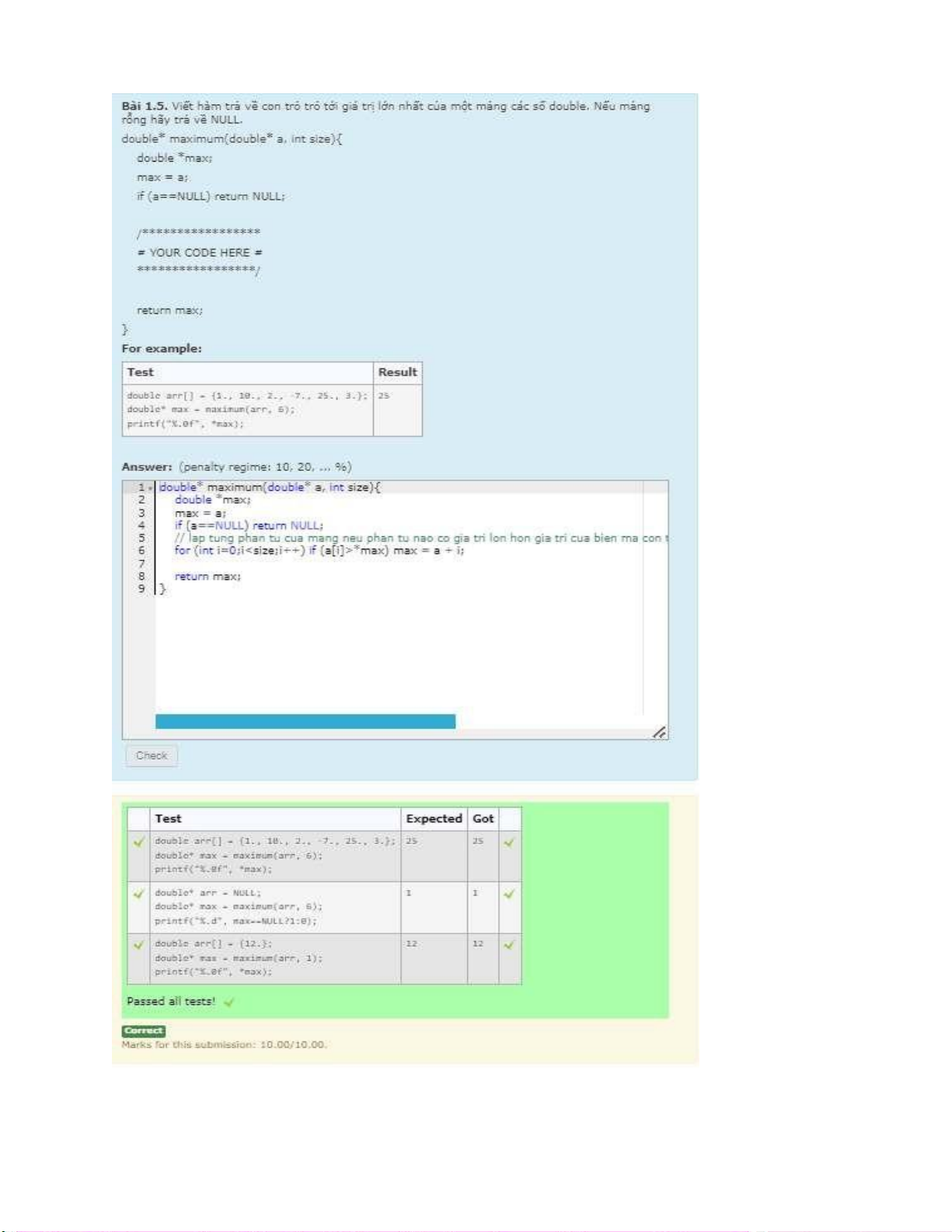This screenshot has height=1232, width=952.
Task: Click the Check button below the editor
Action: tap(152, 756)
